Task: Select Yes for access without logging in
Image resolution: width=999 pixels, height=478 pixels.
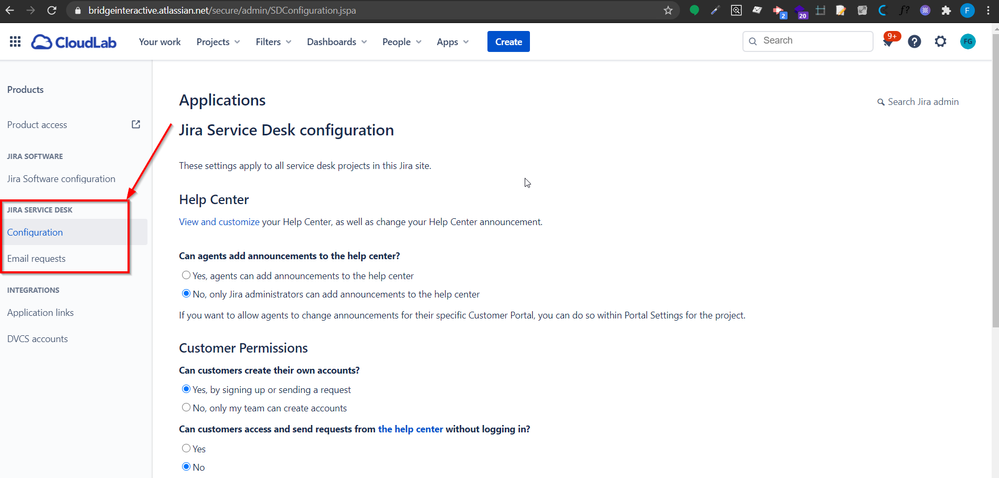Action: point(186,448)
